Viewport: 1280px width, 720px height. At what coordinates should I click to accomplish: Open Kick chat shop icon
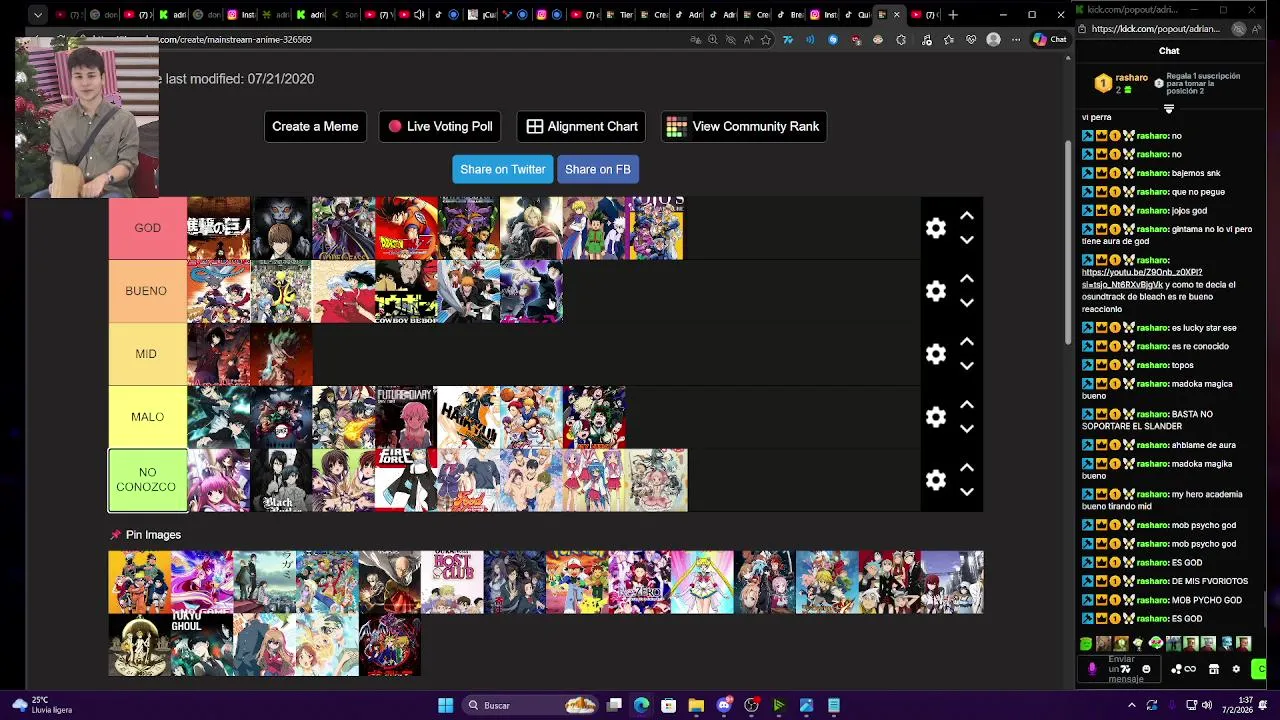(1214, 669)
